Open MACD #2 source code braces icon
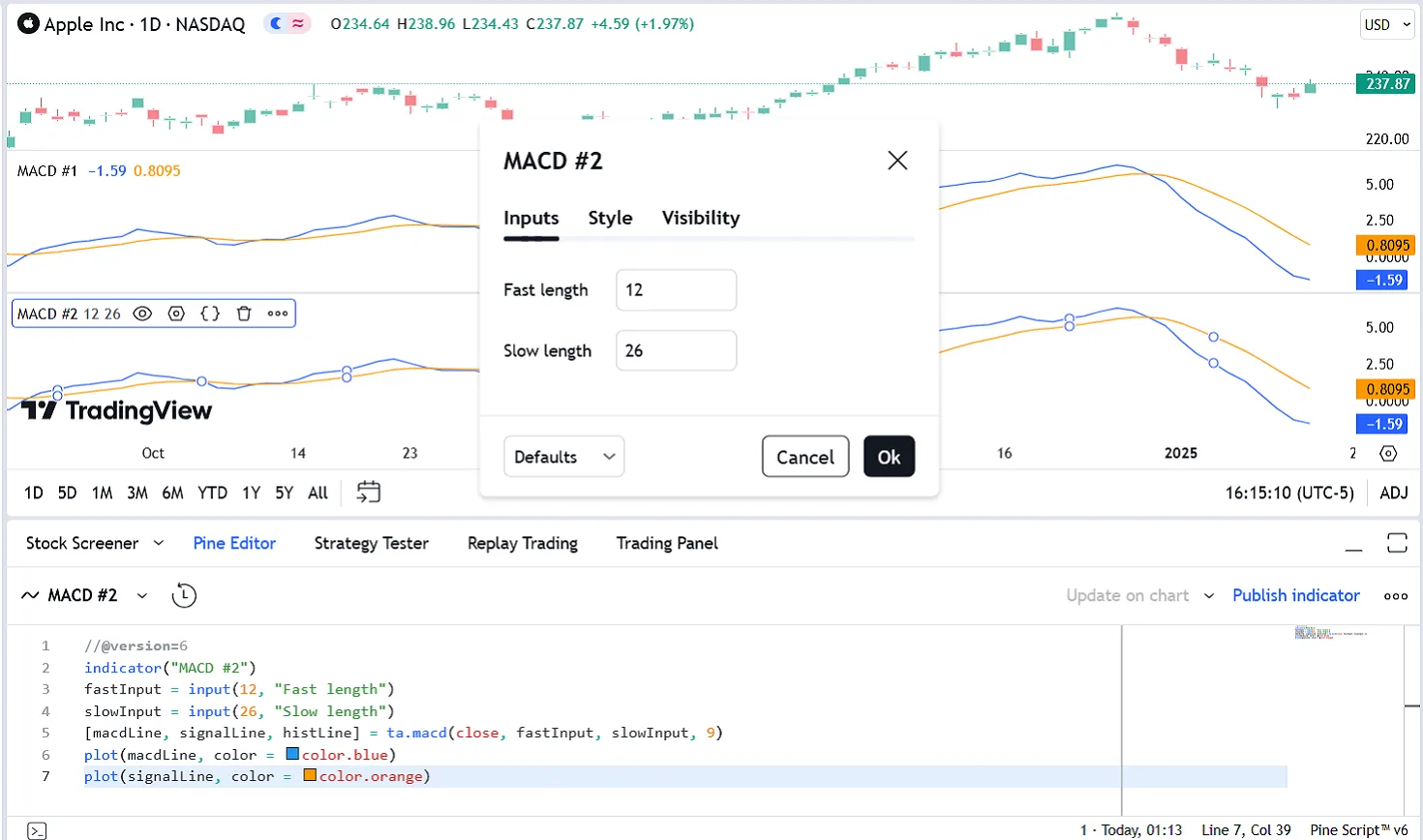Screen dimensions: 1423x840 [210, 314]
